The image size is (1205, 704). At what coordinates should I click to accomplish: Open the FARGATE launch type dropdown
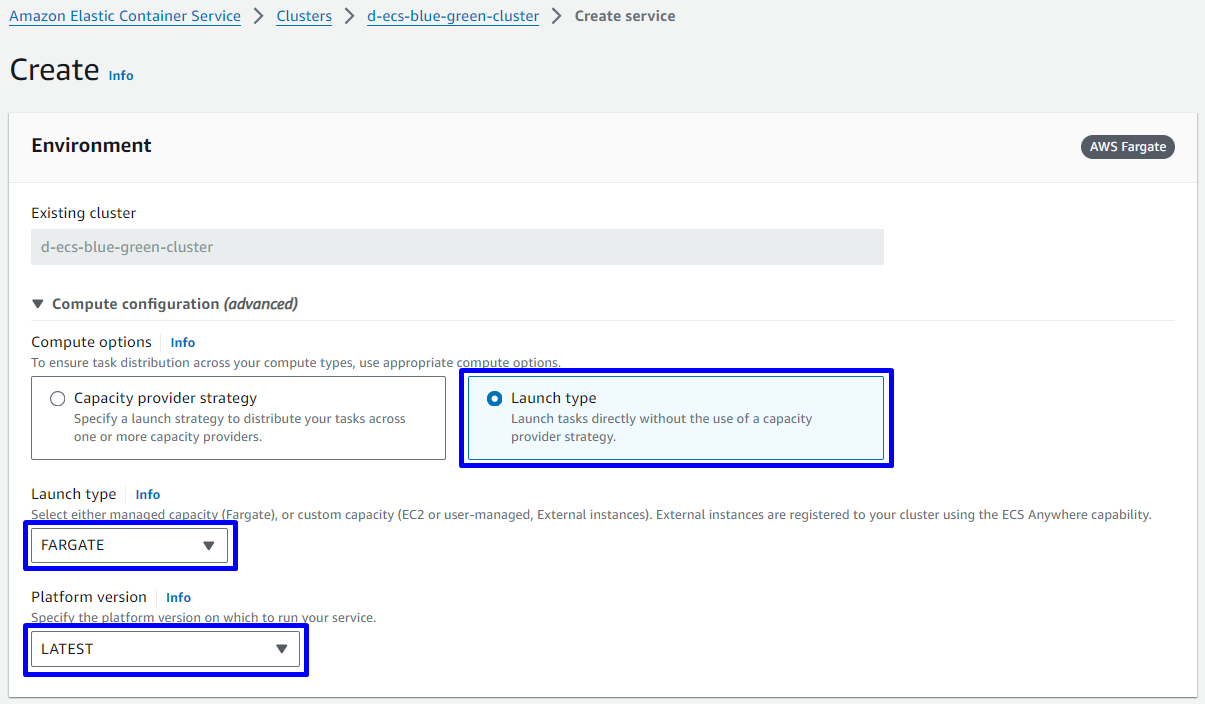click(x=129, y=546)
